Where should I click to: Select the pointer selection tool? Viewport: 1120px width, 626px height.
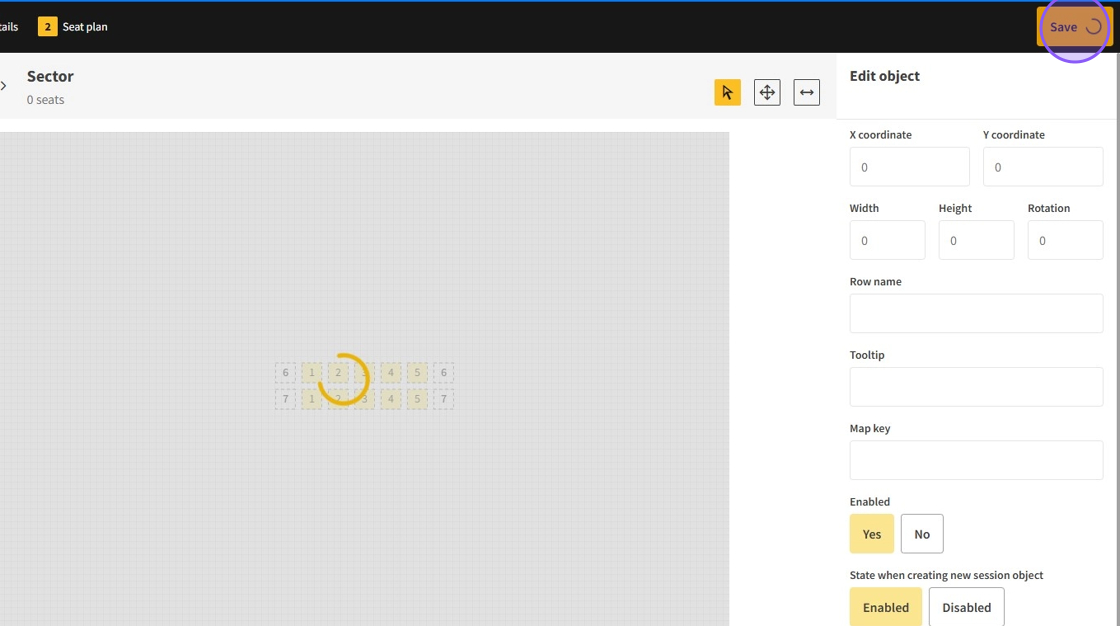tap(727, 93)
